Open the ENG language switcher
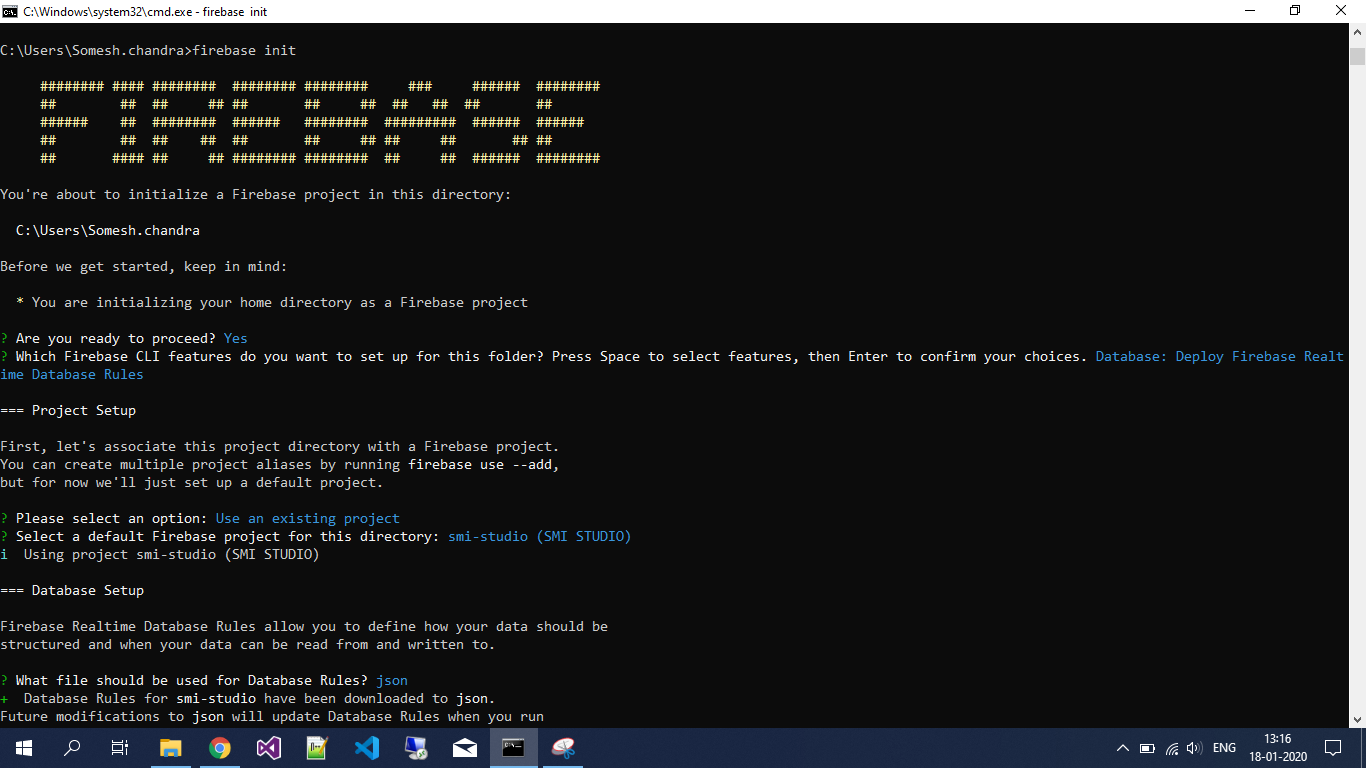The width and height of the screenshot is (1366, 768). (1223, 747)
